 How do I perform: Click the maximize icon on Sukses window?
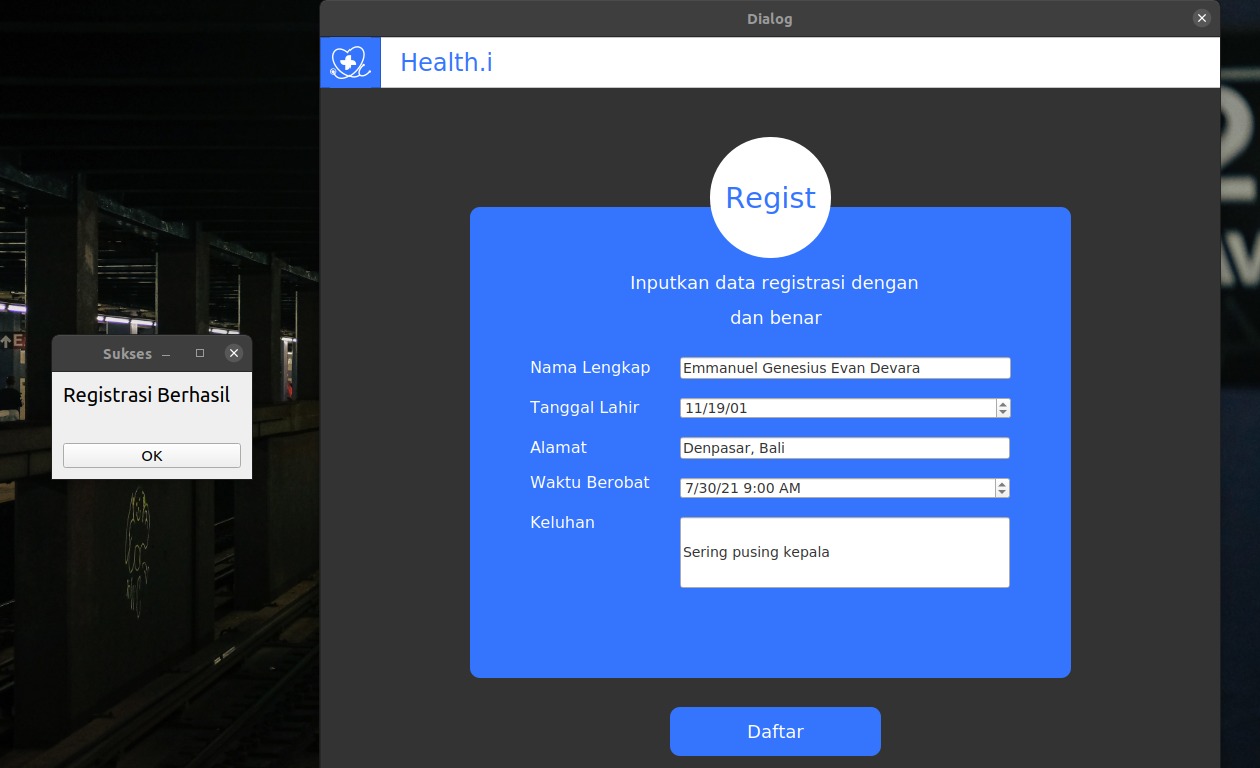click(x=199, y=353)
